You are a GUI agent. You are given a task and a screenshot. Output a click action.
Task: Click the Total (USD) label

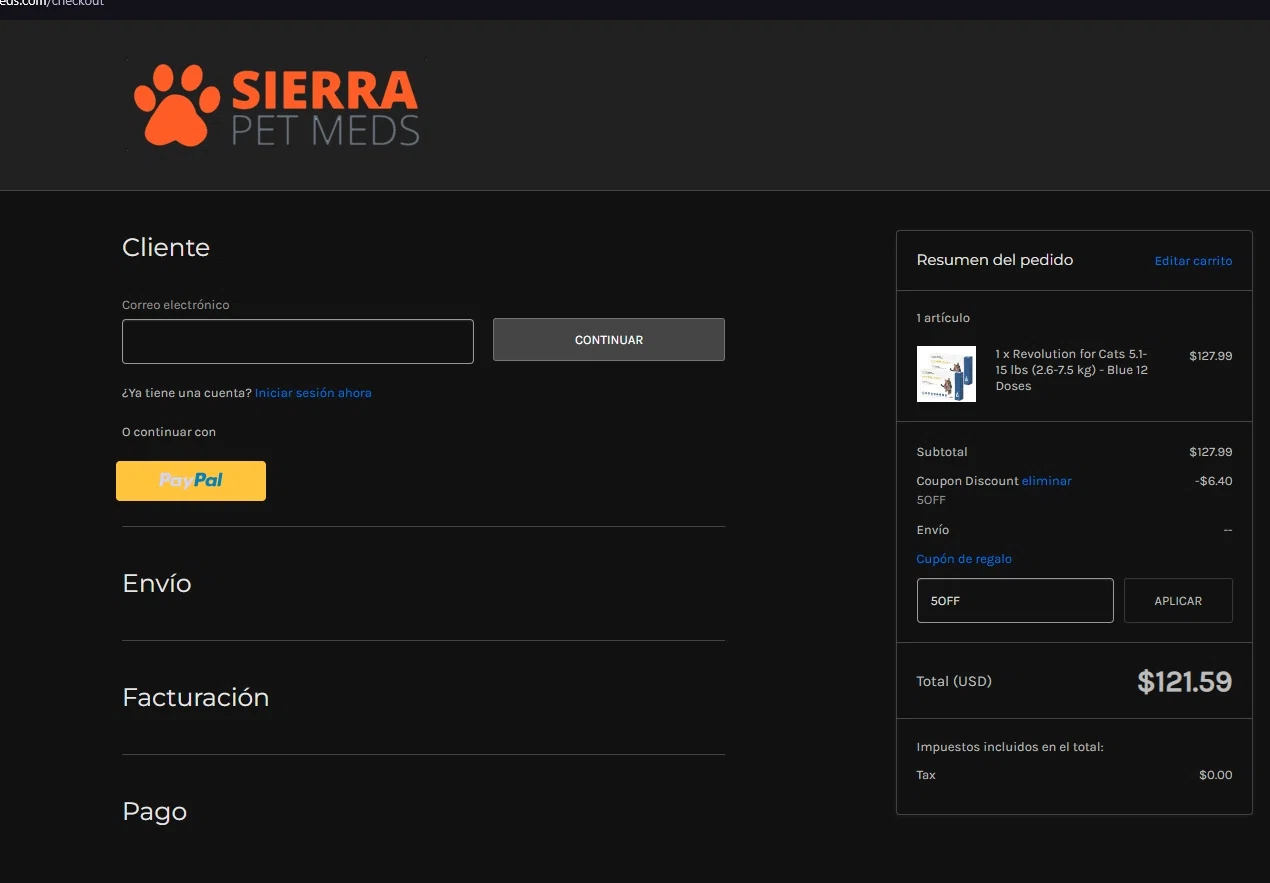[954, 682]
